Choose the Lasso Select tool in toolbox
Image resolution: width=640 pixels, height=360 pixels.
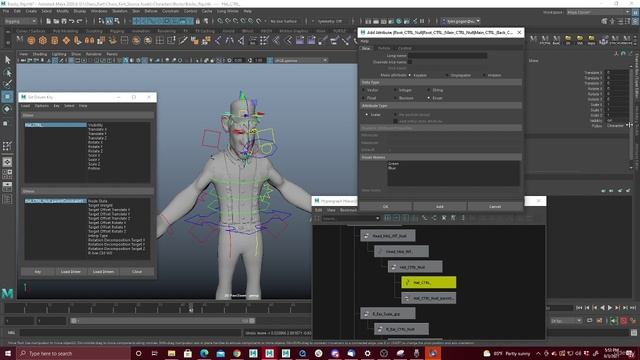tap(7, 73)
